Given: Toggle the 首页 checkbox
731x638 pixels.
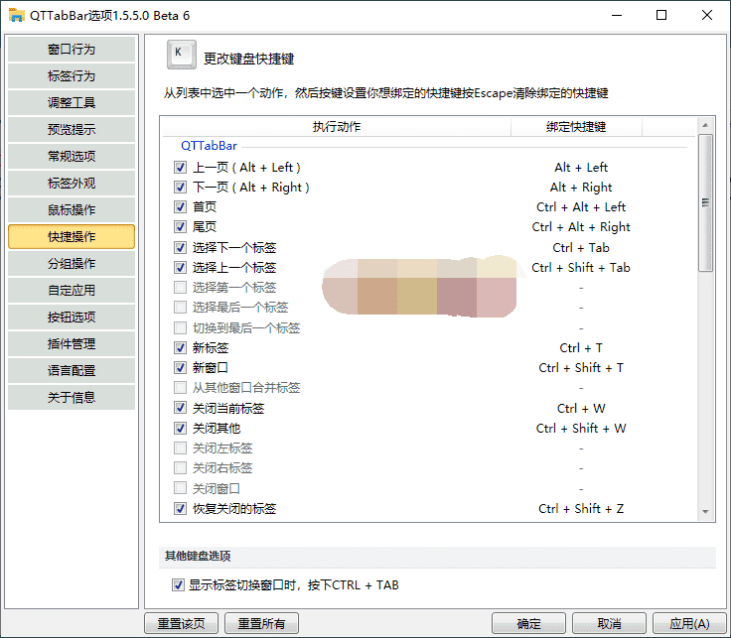Looking at the screenshot, I should pos(180,207).
